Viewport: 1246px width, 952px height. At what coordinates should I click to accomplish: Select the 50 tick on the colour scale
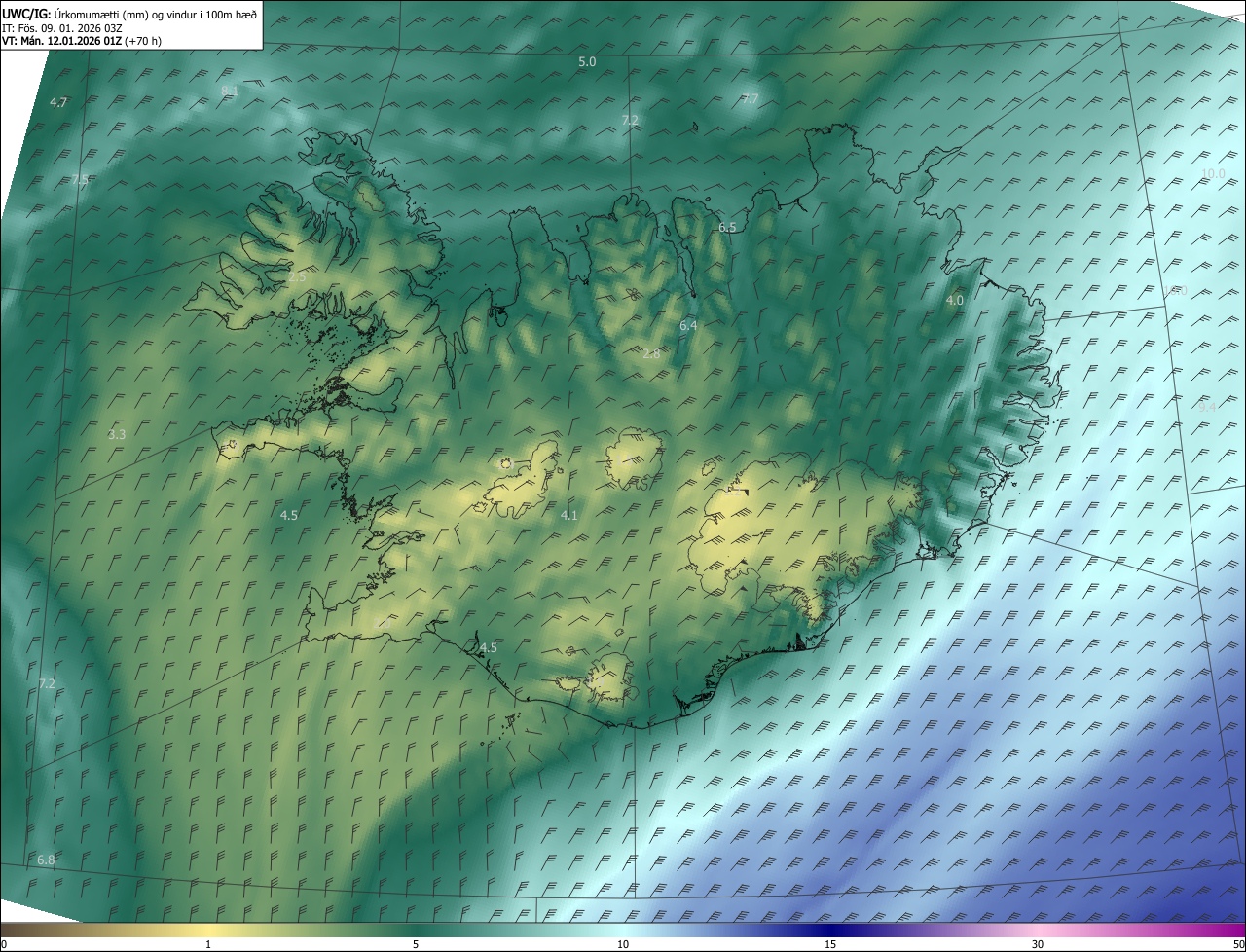coord(1238,944)
